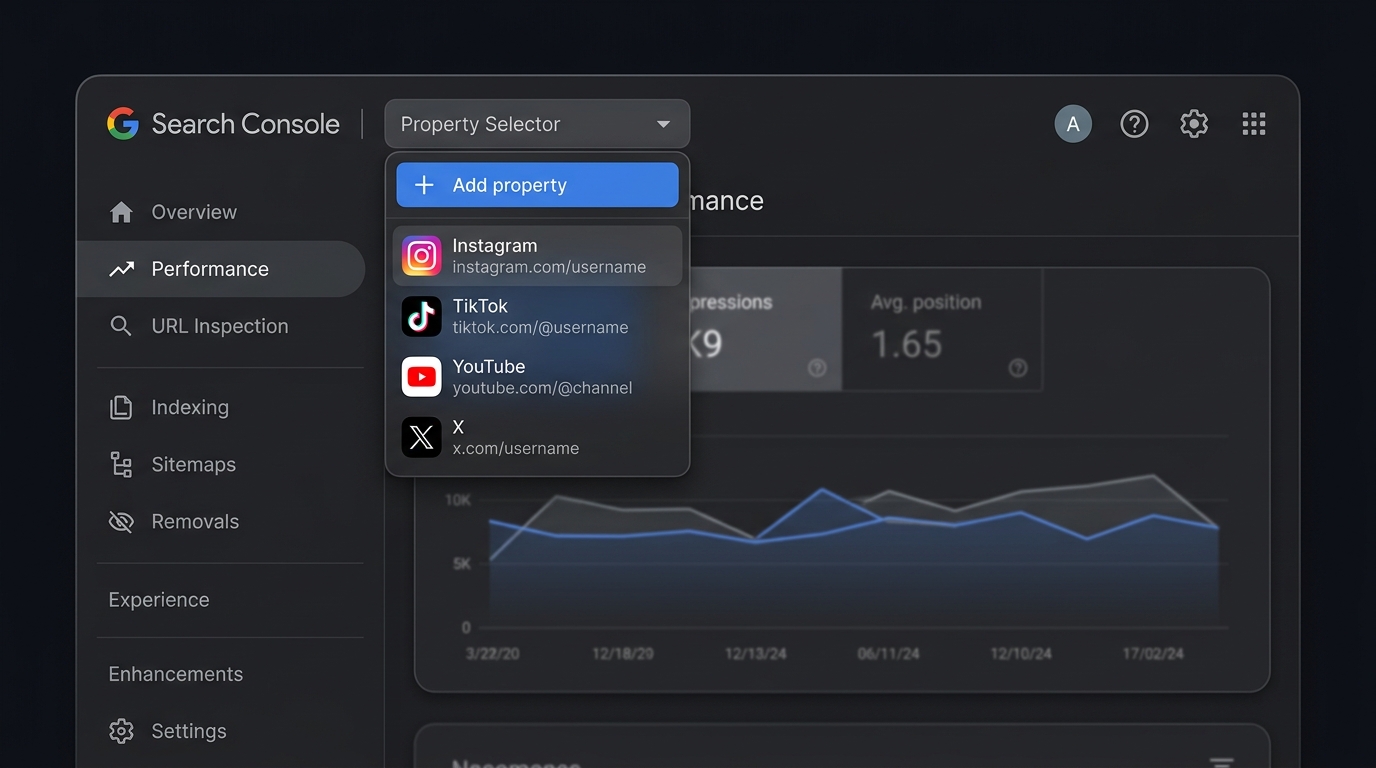The width and height of the screenshot is (1376, 768).
Task: Open Indexing in the sidebar
Action: pos(221,407)
